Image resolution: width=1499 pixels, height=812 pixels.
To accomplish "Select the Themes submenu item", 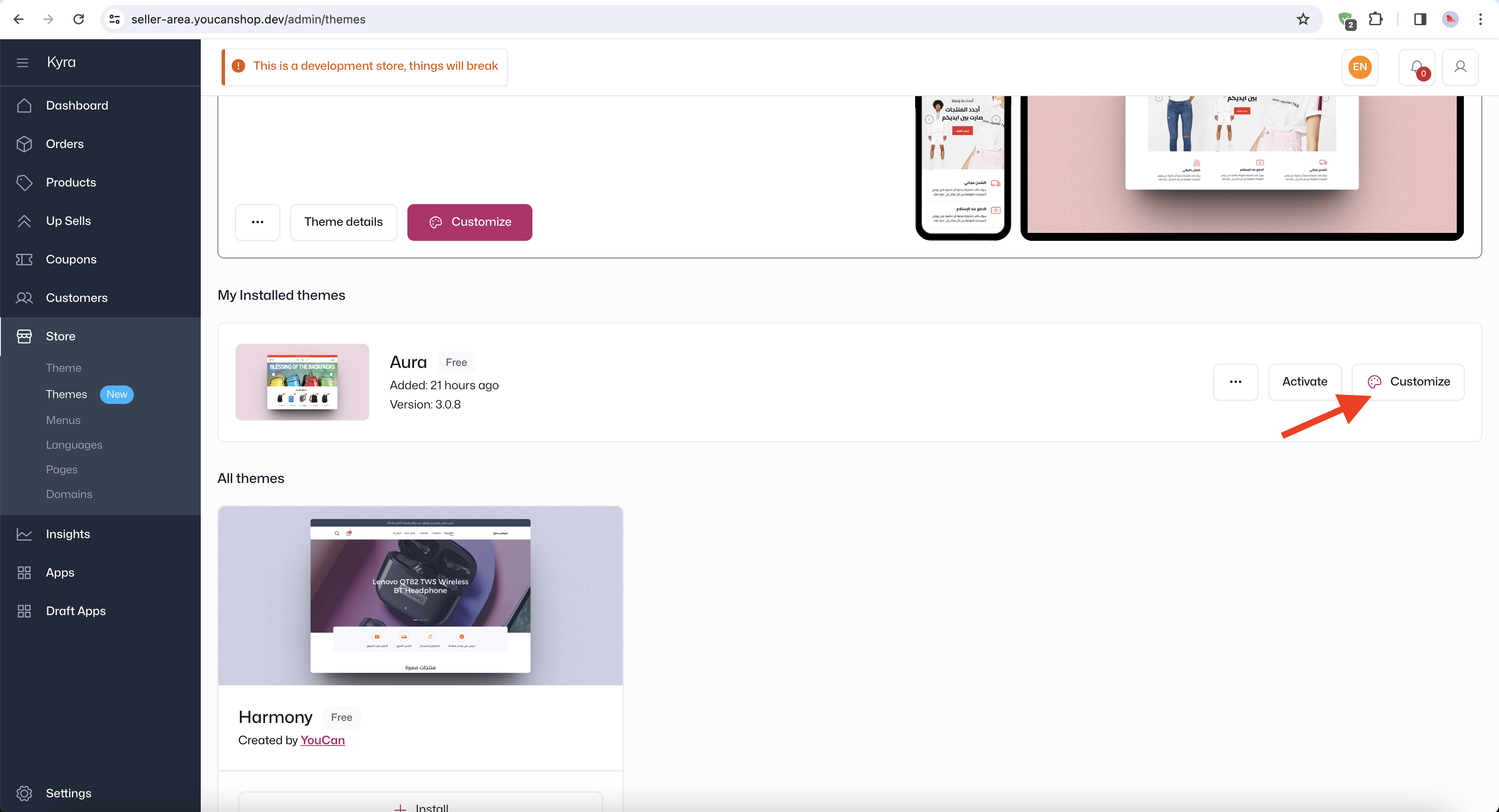I will 67,394.
